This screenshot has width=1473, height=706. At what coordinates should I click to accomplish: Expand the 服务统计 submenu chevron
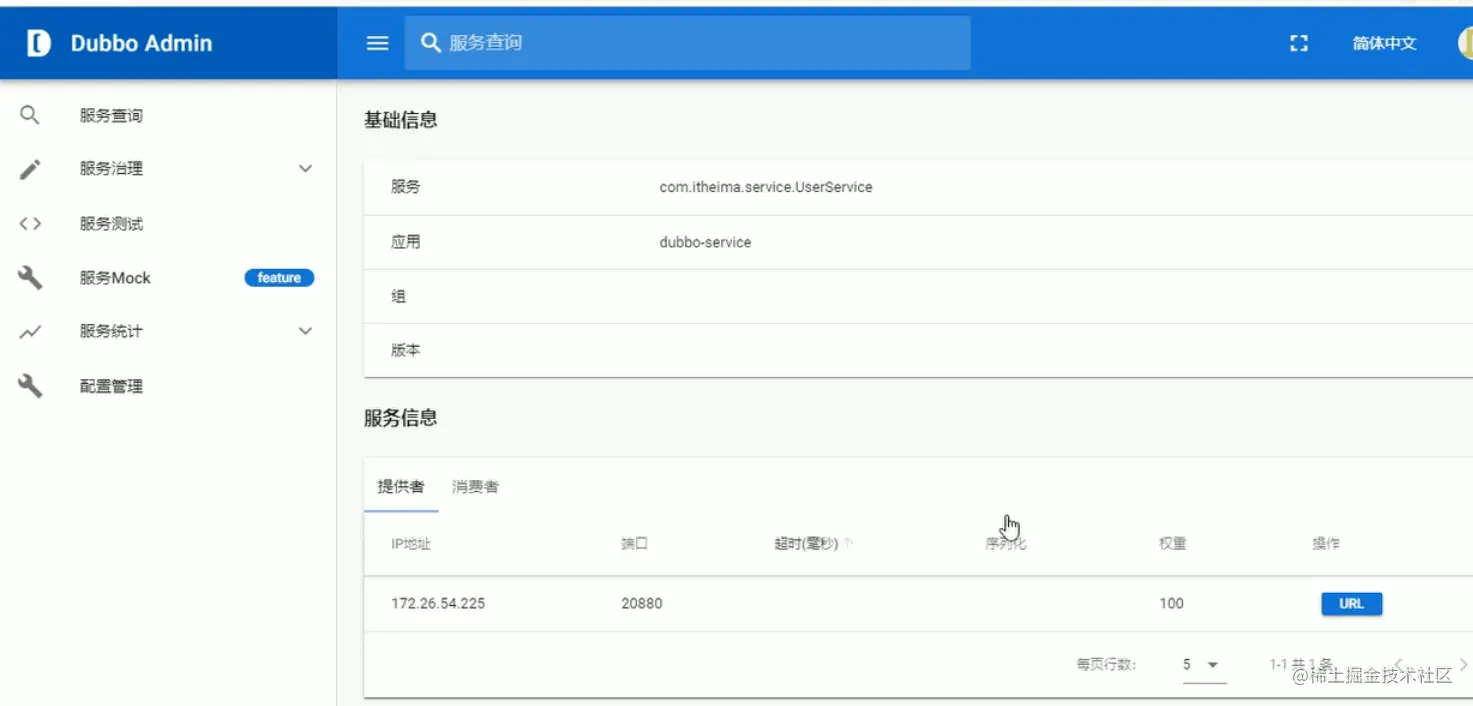(x=305, y=331)
